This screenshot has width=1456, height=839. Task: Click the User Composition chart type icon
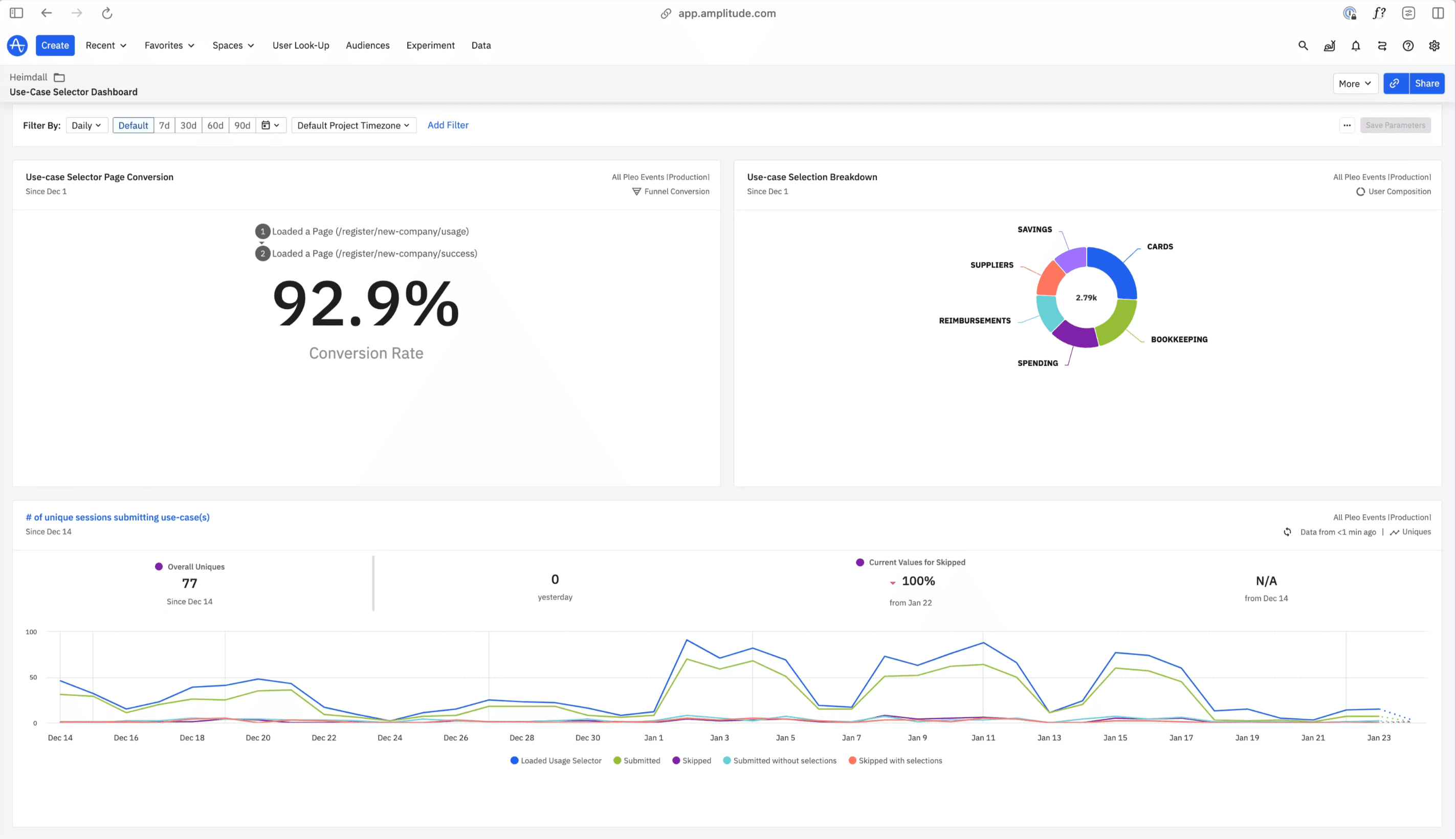pos(1360,191)
